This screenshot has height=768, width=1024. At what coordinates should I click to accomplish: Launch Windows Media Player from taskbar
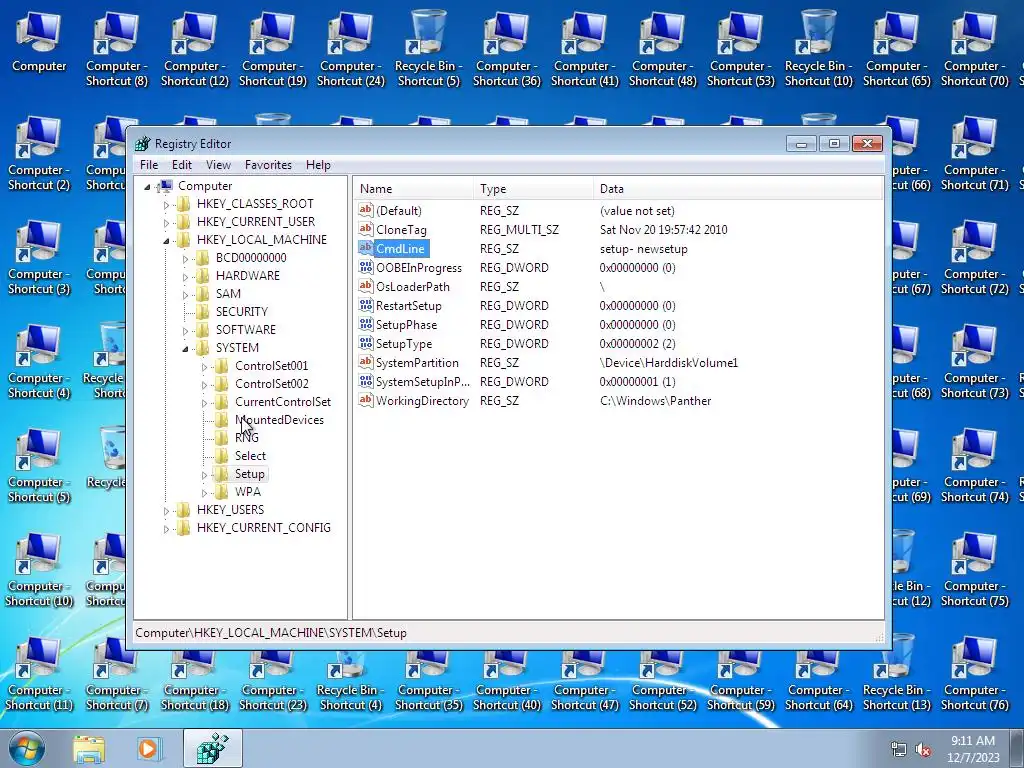click(148, 749)
